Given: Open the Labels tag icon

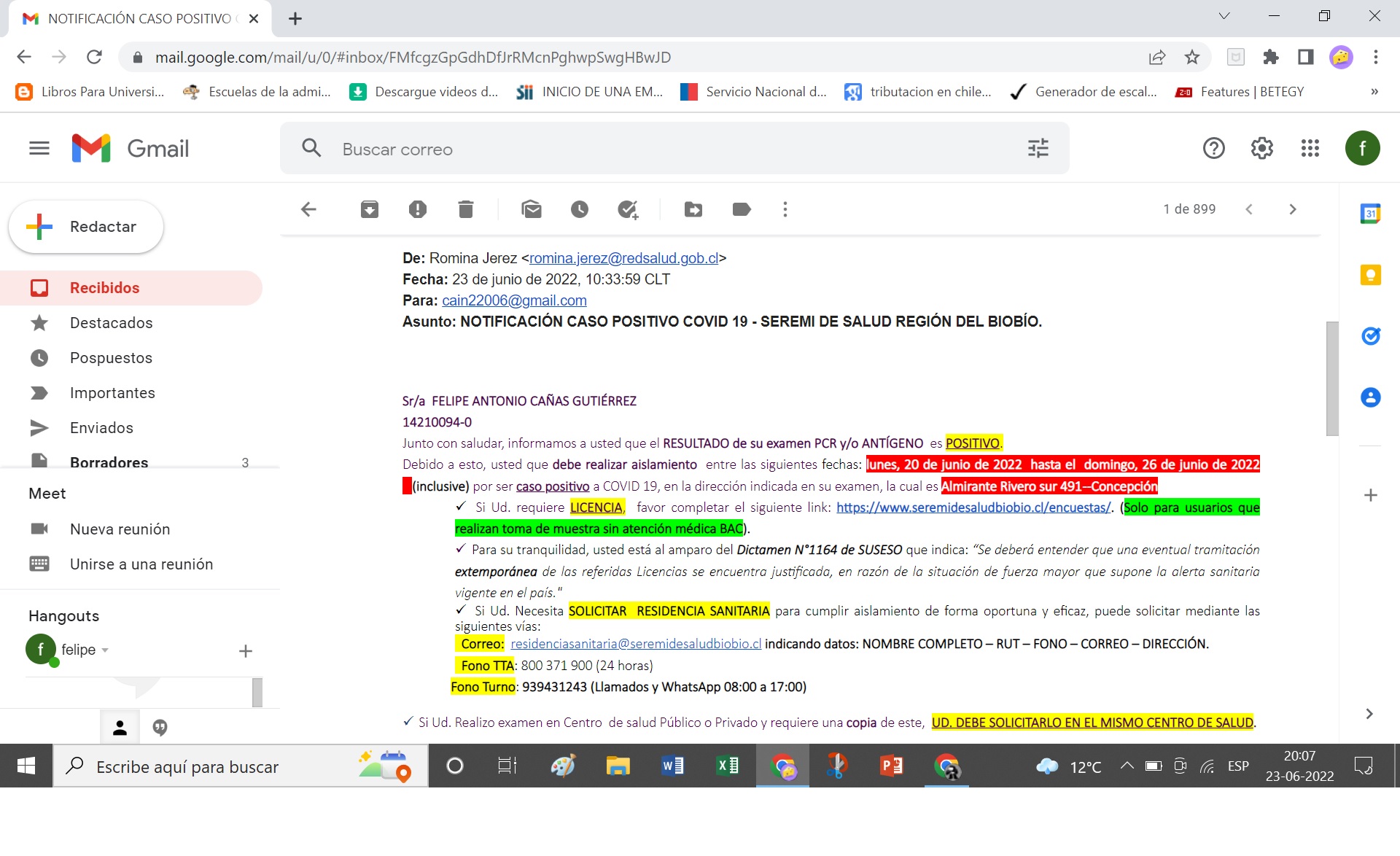Looking at the screenshot, I should [741, 210].
